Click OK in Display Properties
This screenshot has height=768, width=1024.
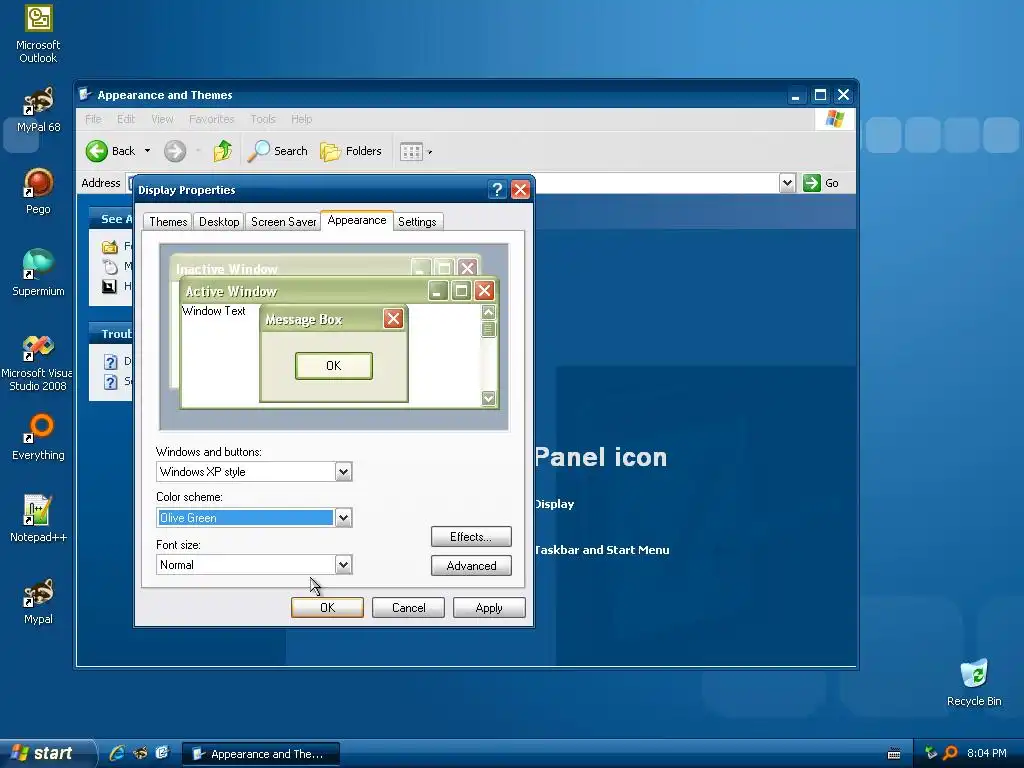pos(327,607)
